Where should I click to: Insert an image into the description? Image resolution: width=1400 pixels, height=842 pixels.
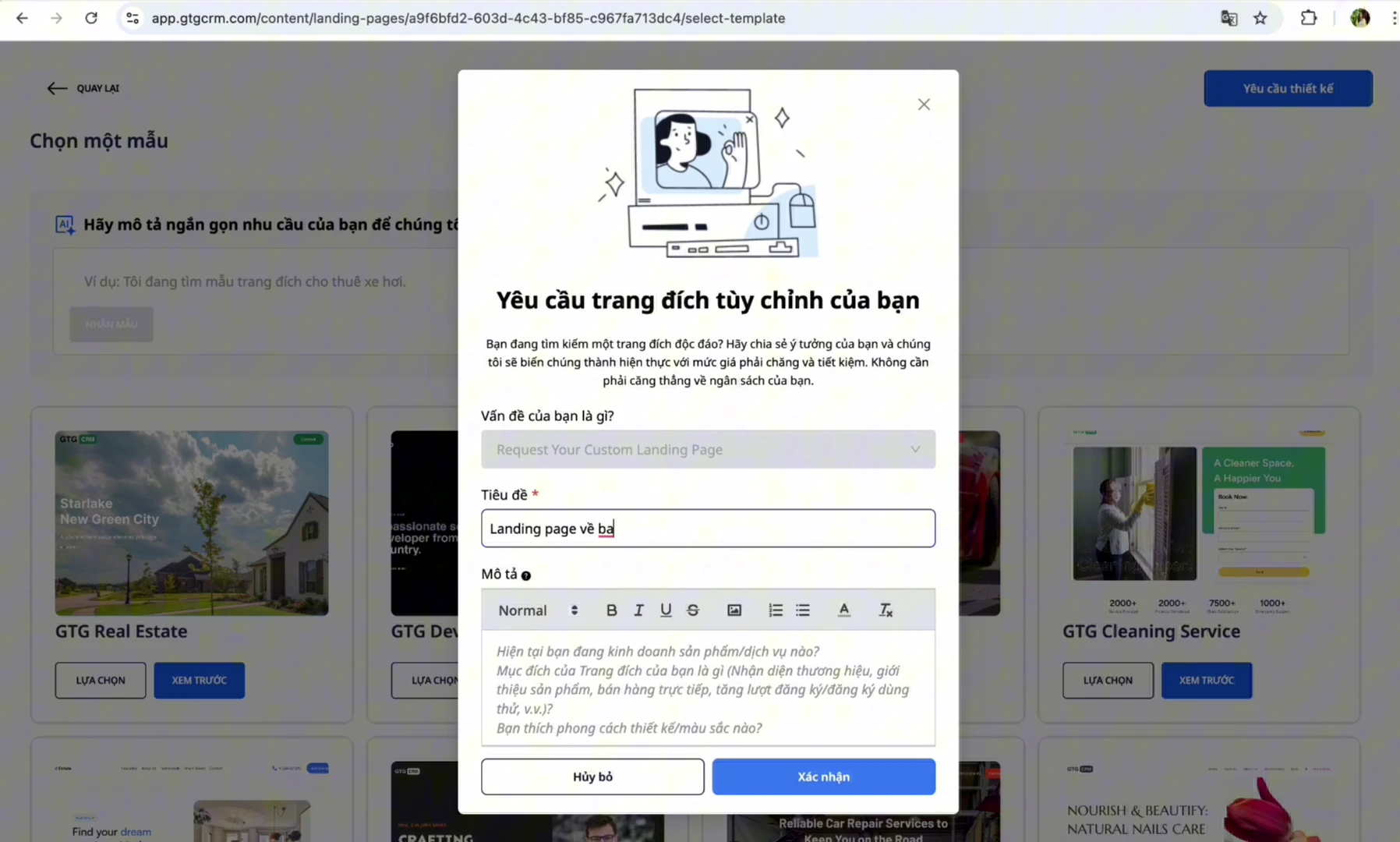[734, 610]
